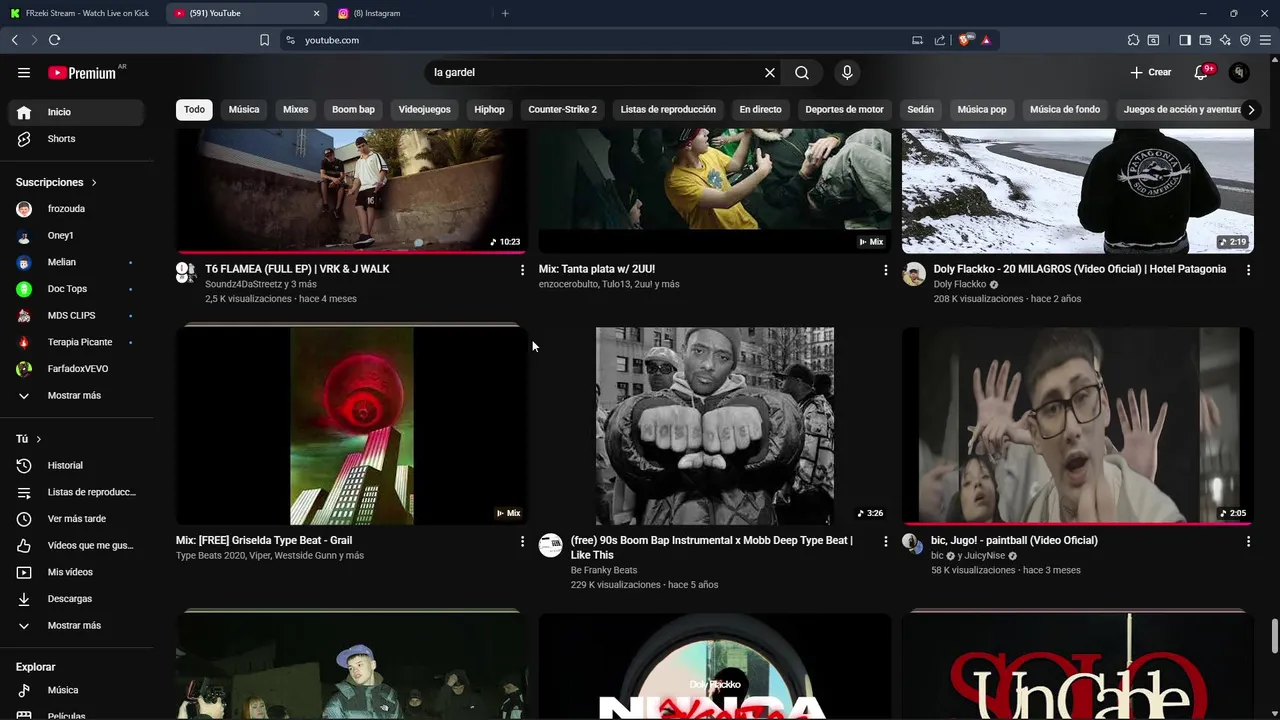Open the MDS CLIPS subscription channel
This screenshot has height=720, width=1280.
[x=77, y=315]
